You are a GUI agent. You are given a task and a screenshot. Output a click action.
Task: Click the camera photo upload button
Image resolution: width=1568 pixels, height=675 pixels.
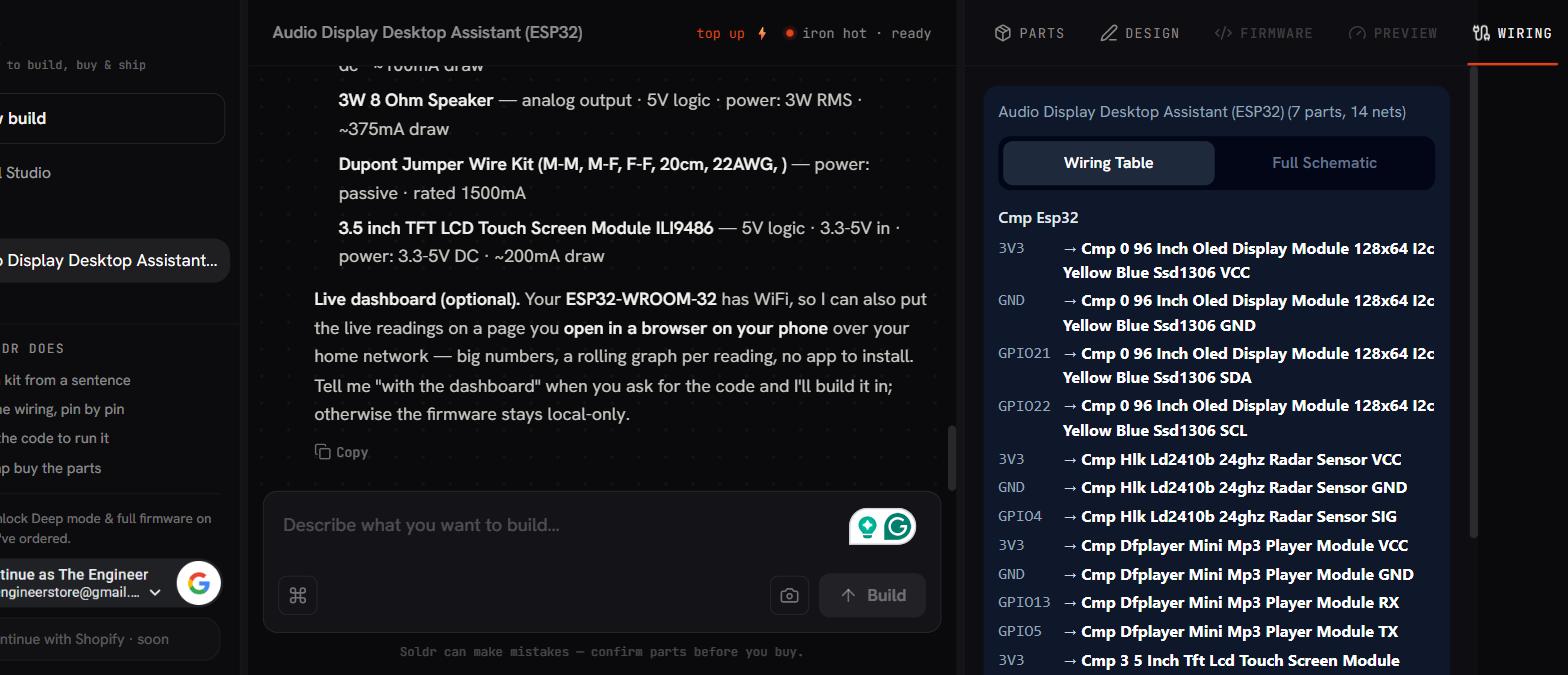[x=789, y=595]
